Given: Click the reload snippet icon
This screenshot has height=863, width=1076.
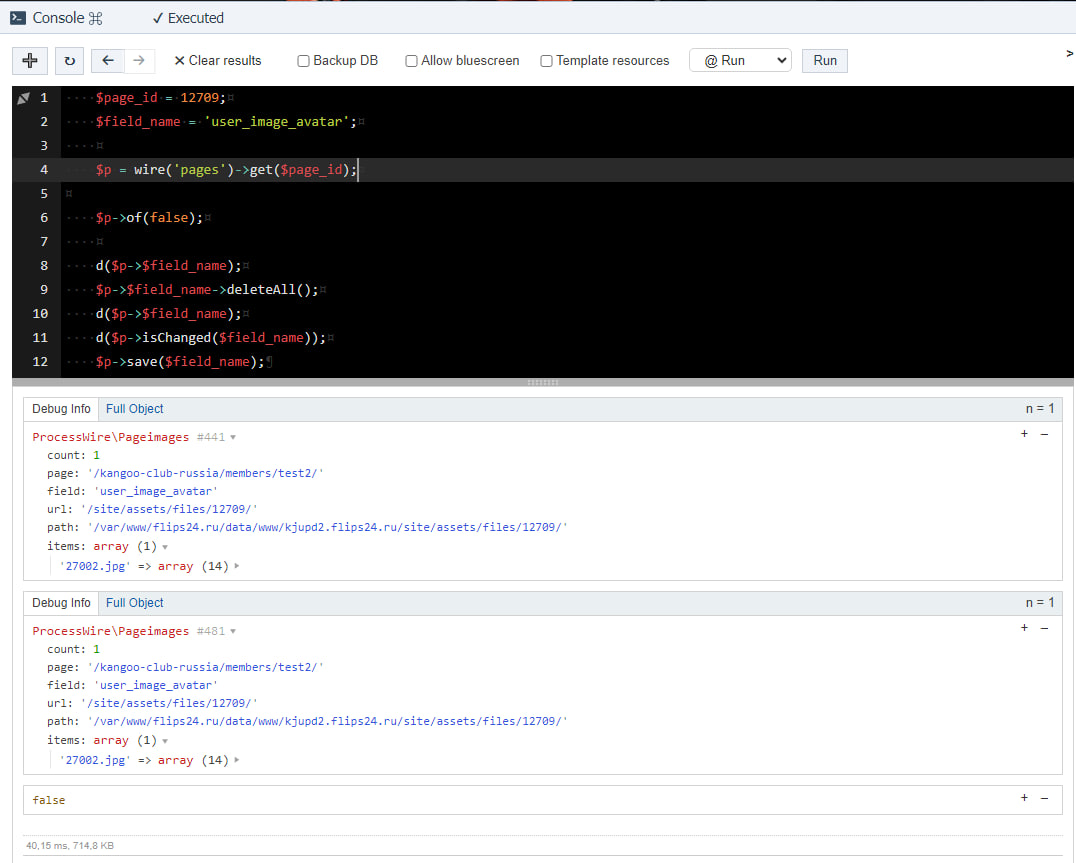Looking at the screenshot, I should pyautogui.click(x=69, y=60).
